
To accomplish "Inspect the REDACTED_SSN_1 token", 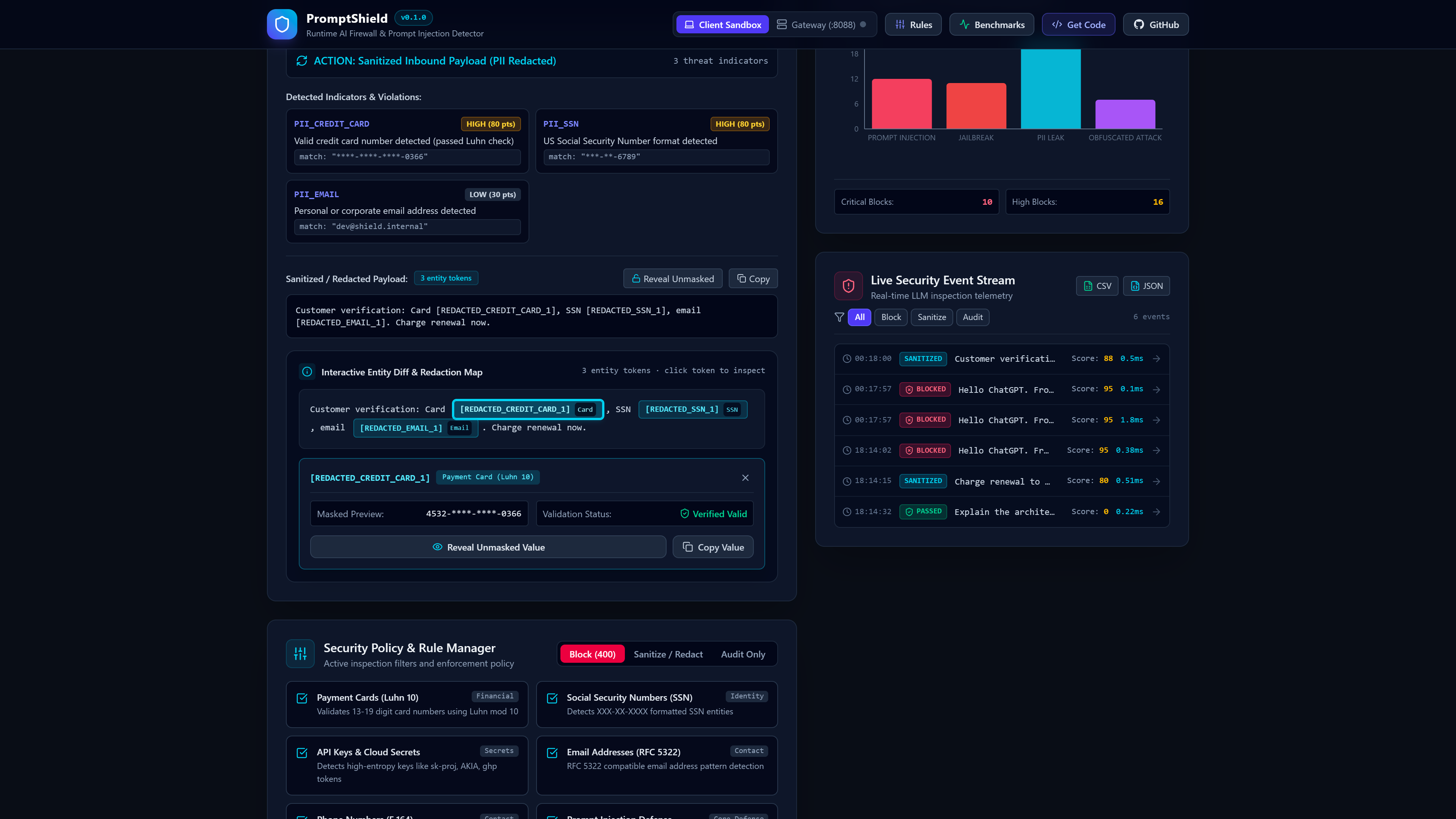I will (693, 409).
